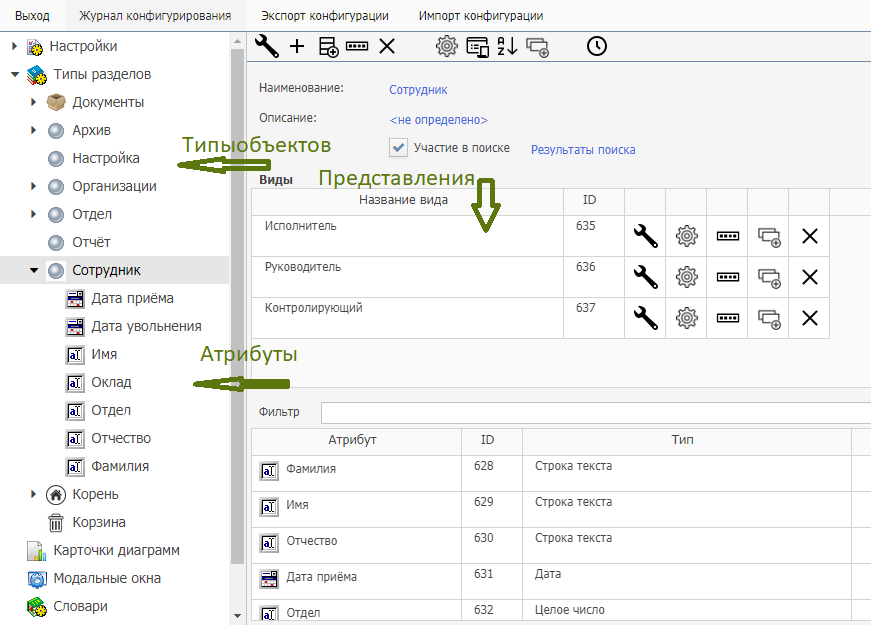Select Словари in the tree

tap(80, 606)
